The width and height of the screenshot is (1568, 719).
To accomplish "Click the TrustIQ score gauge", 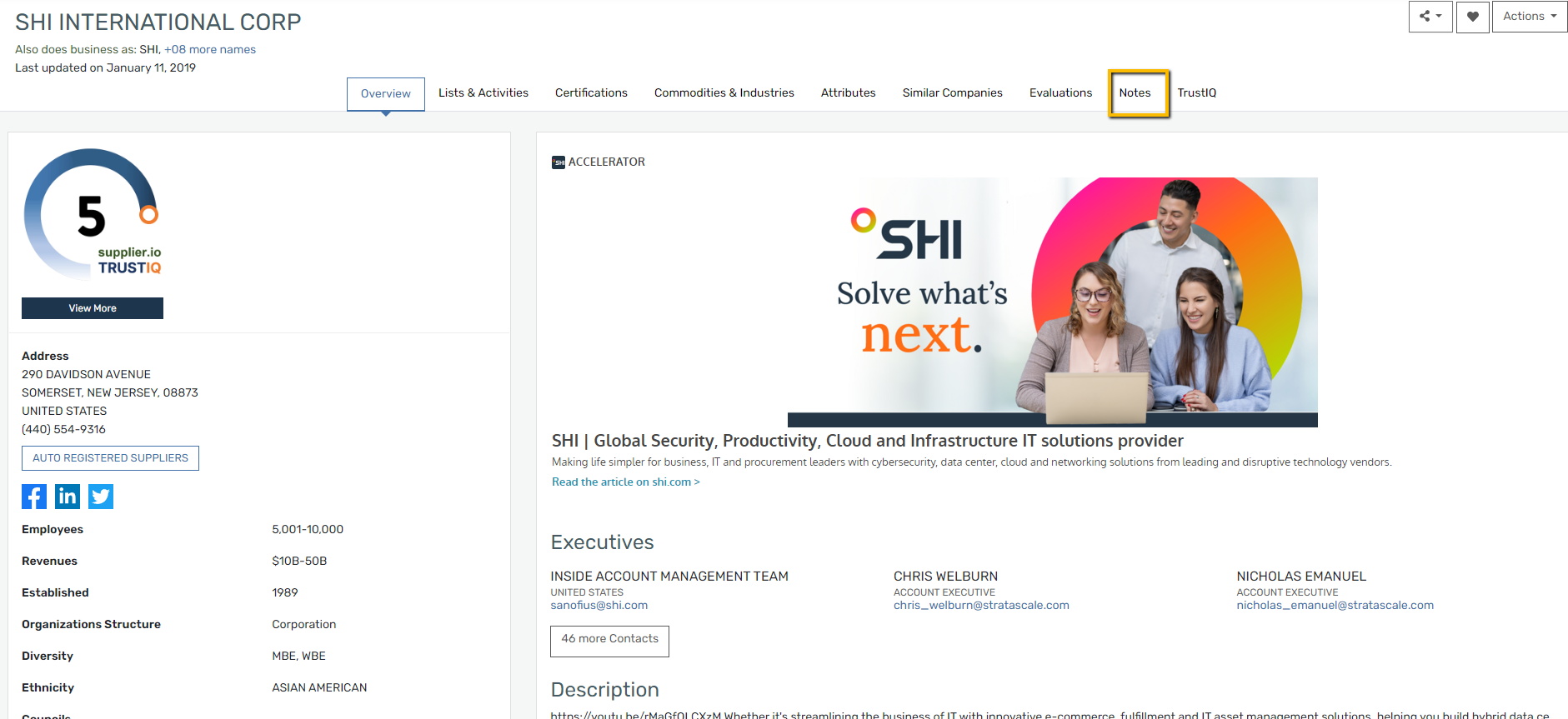I will tap(92, 214).
